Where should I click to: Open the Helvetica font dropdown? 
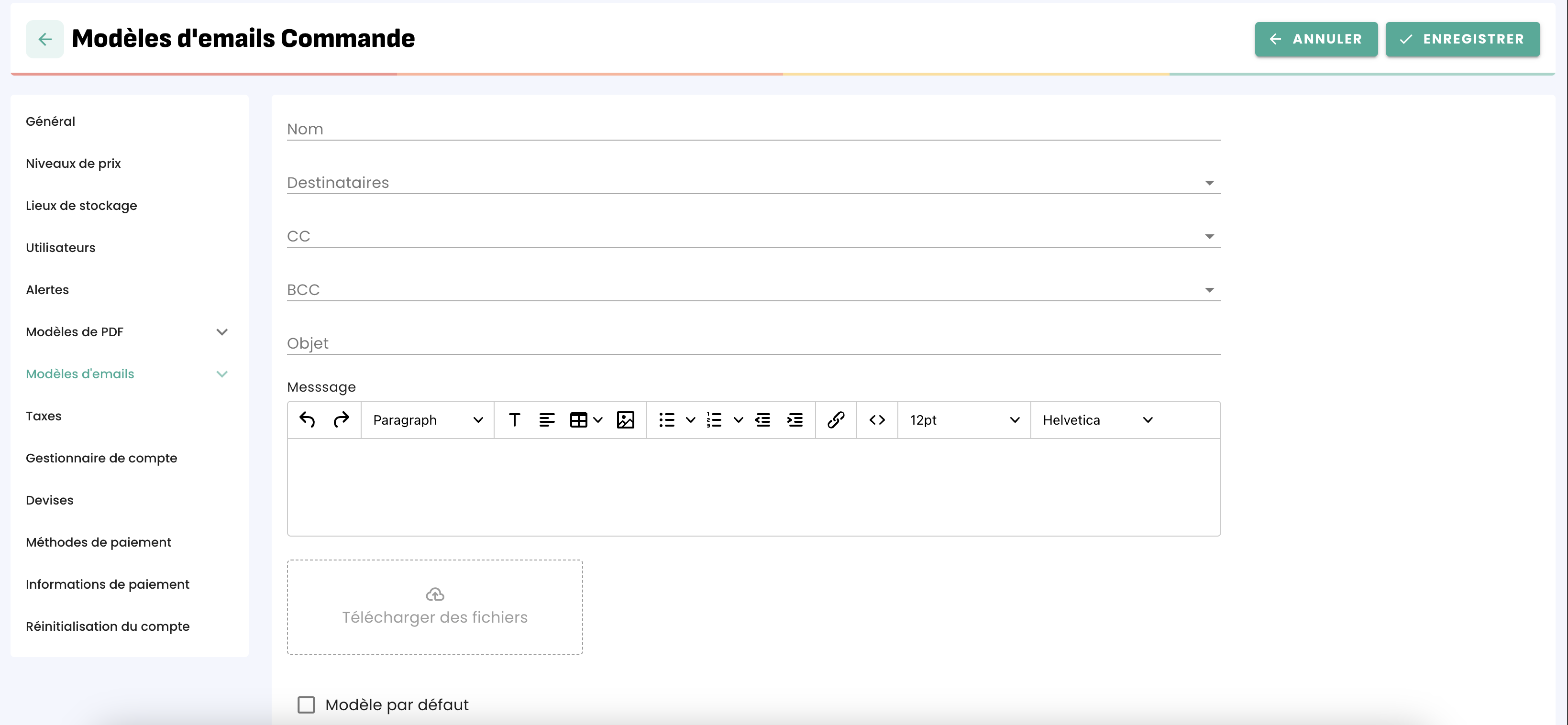pyautogui.click(x=1097, y=419)
